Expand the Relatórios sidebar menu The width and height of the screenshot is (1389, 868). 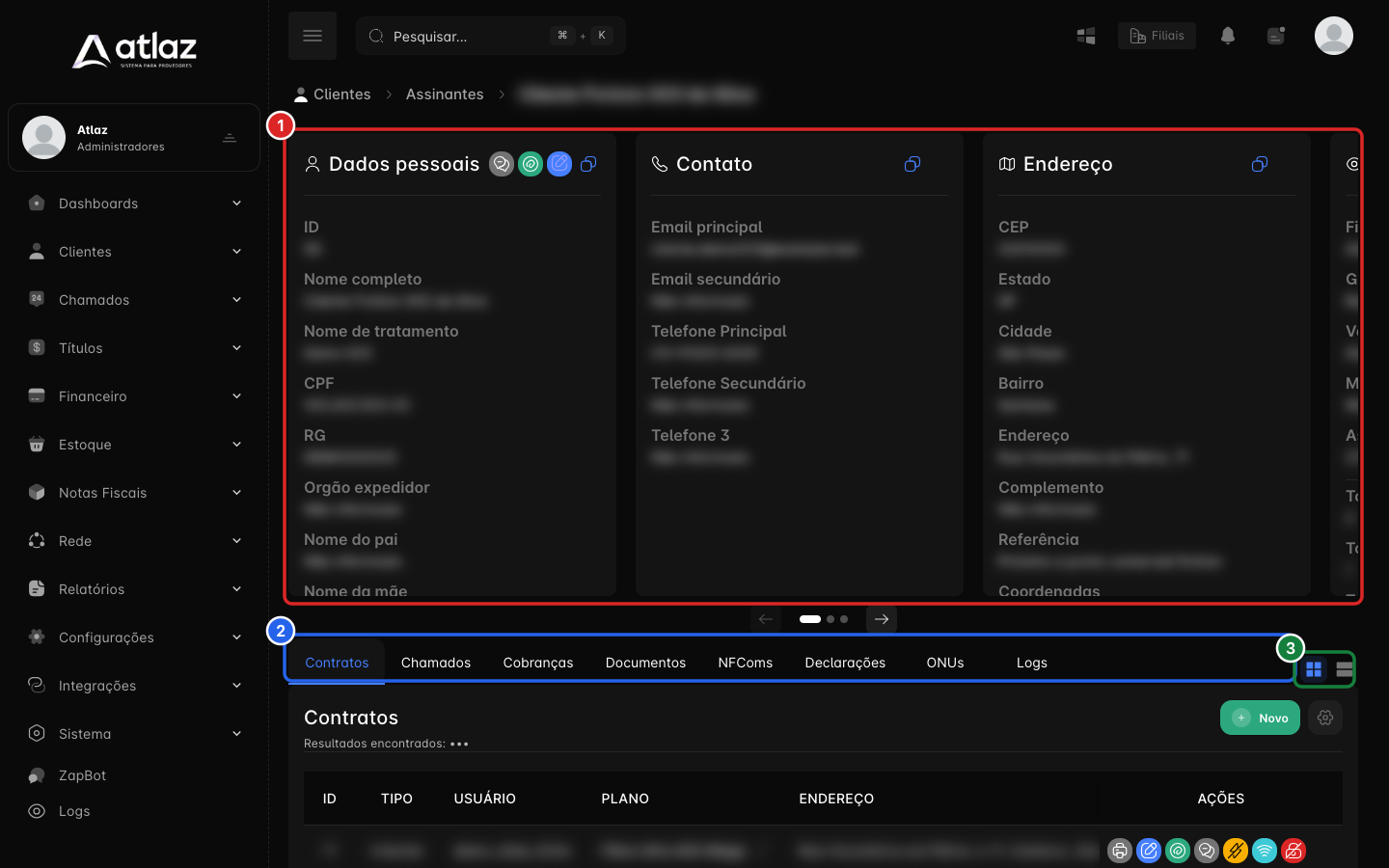click(135, 589)
